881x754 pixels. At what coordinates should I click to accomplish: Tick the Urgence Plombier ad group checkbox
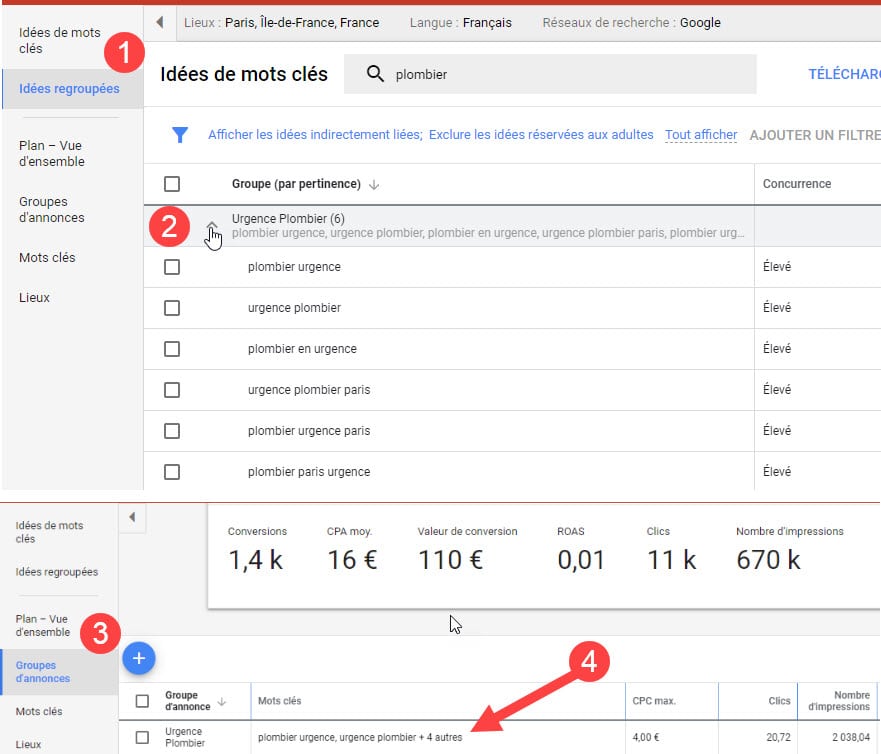pos(142,738)
